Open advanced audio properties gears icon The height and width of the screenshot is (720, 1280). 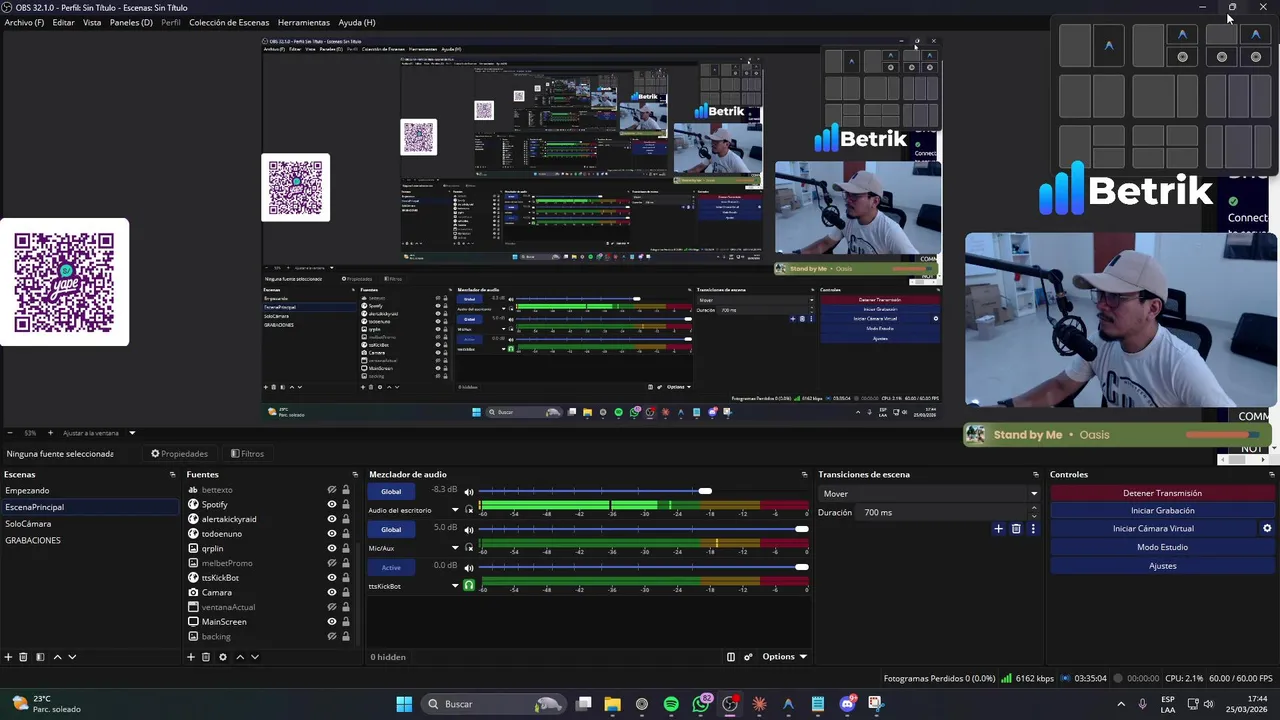pos(748,657)
